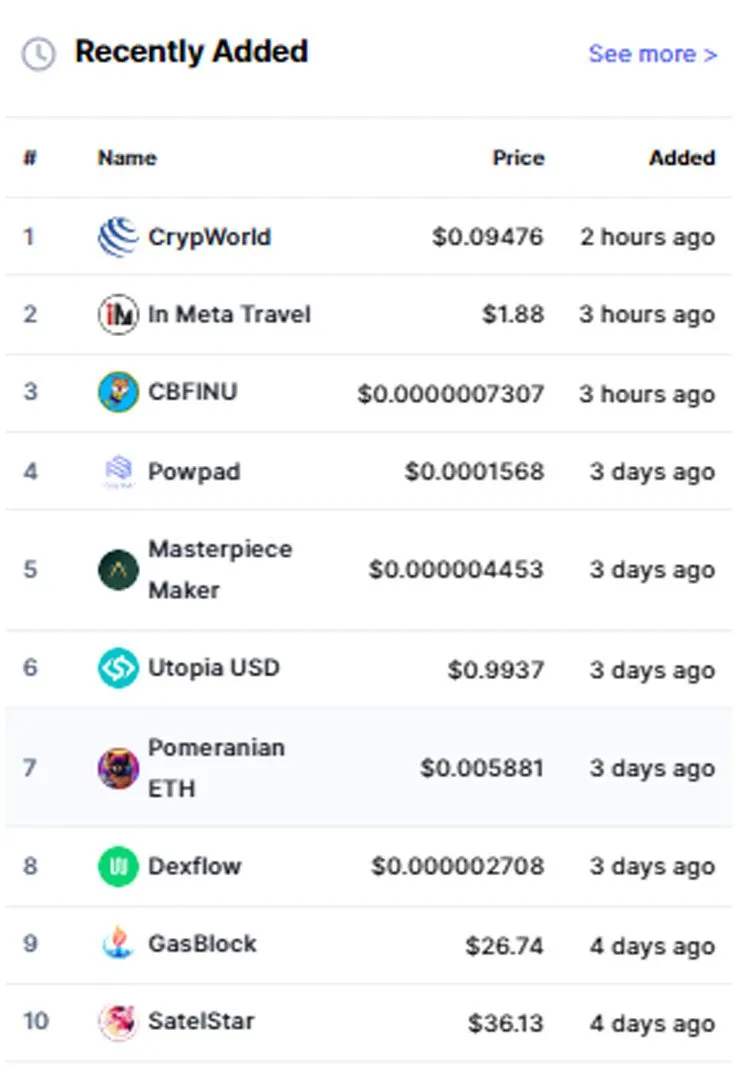
Task: Click the green Dexflow logo icon
Action: 118,866
